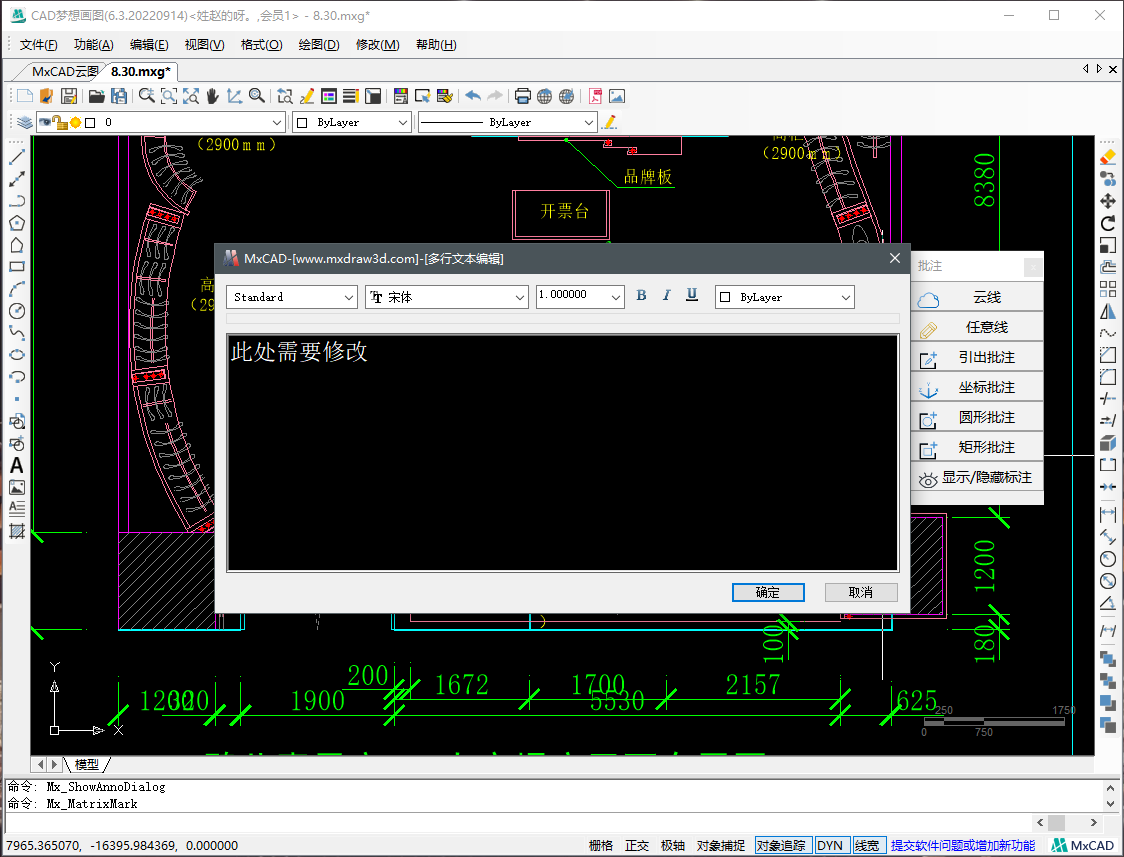Open the Layer manager icon
1124x857 pixels.
[24, 123]
